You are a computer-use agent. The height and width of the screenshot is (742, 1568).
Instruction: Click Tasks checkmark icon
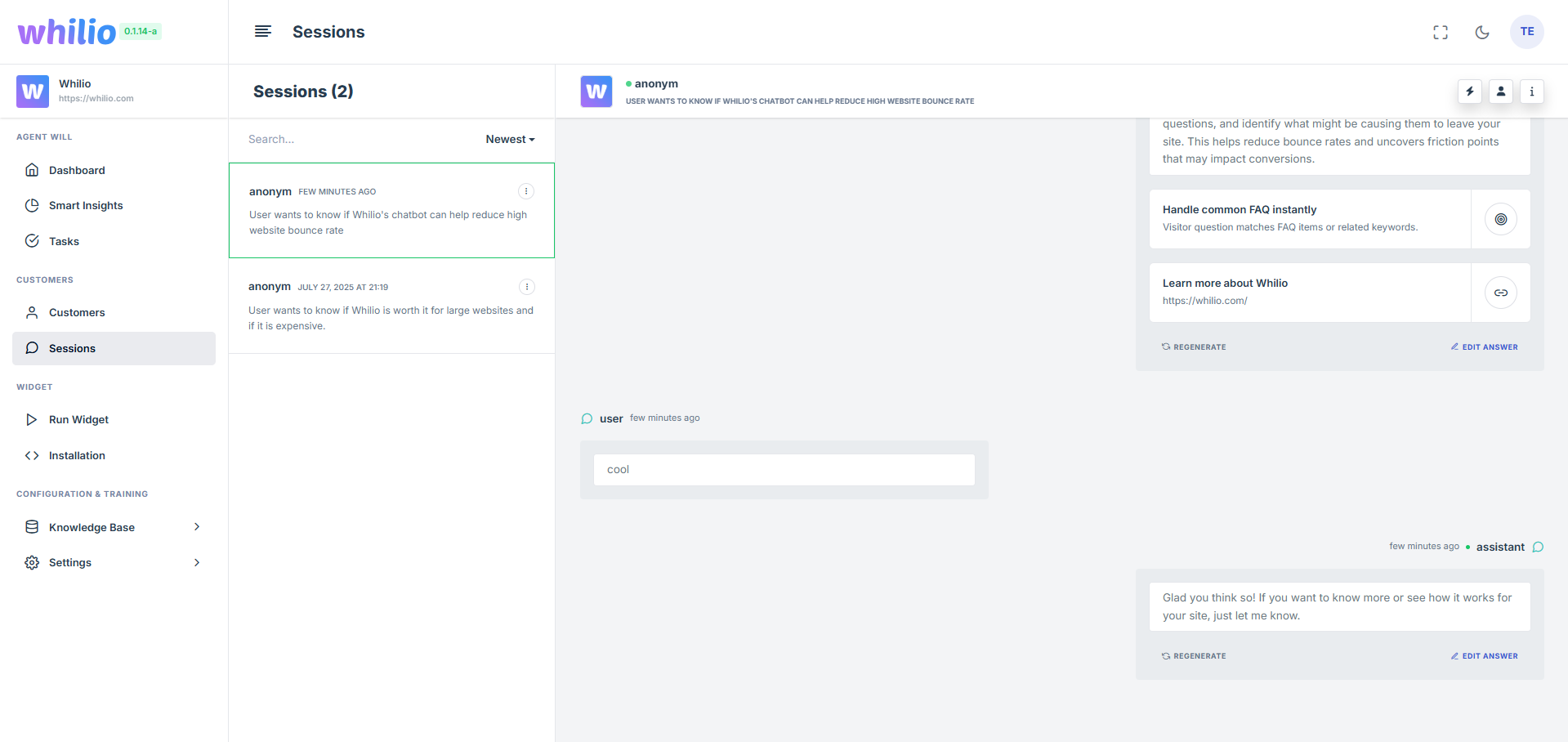click(x=32, y=241)
